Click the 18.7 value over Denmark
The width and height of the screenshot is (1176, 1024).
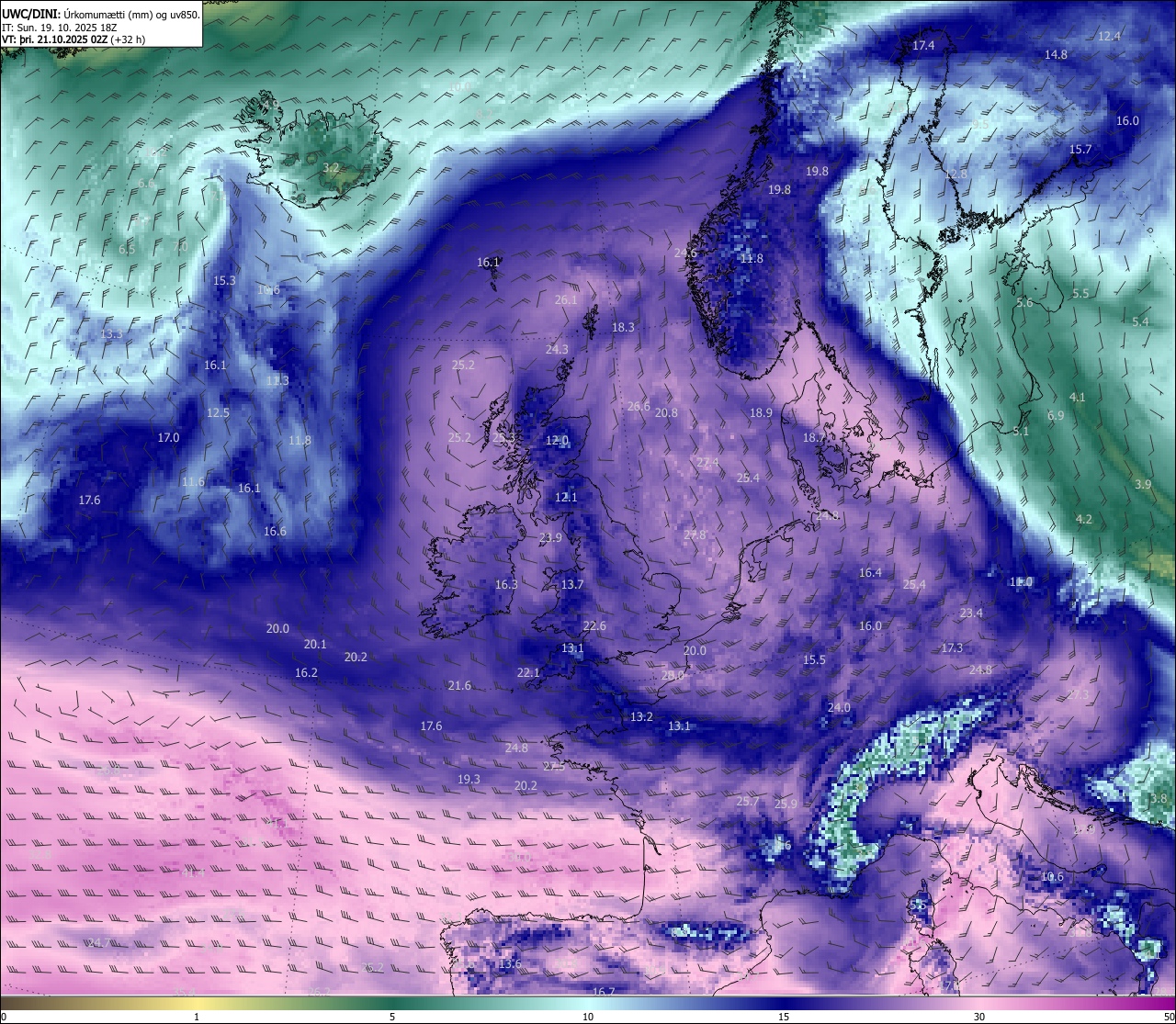pyautogui.click(x=814, y=439)
